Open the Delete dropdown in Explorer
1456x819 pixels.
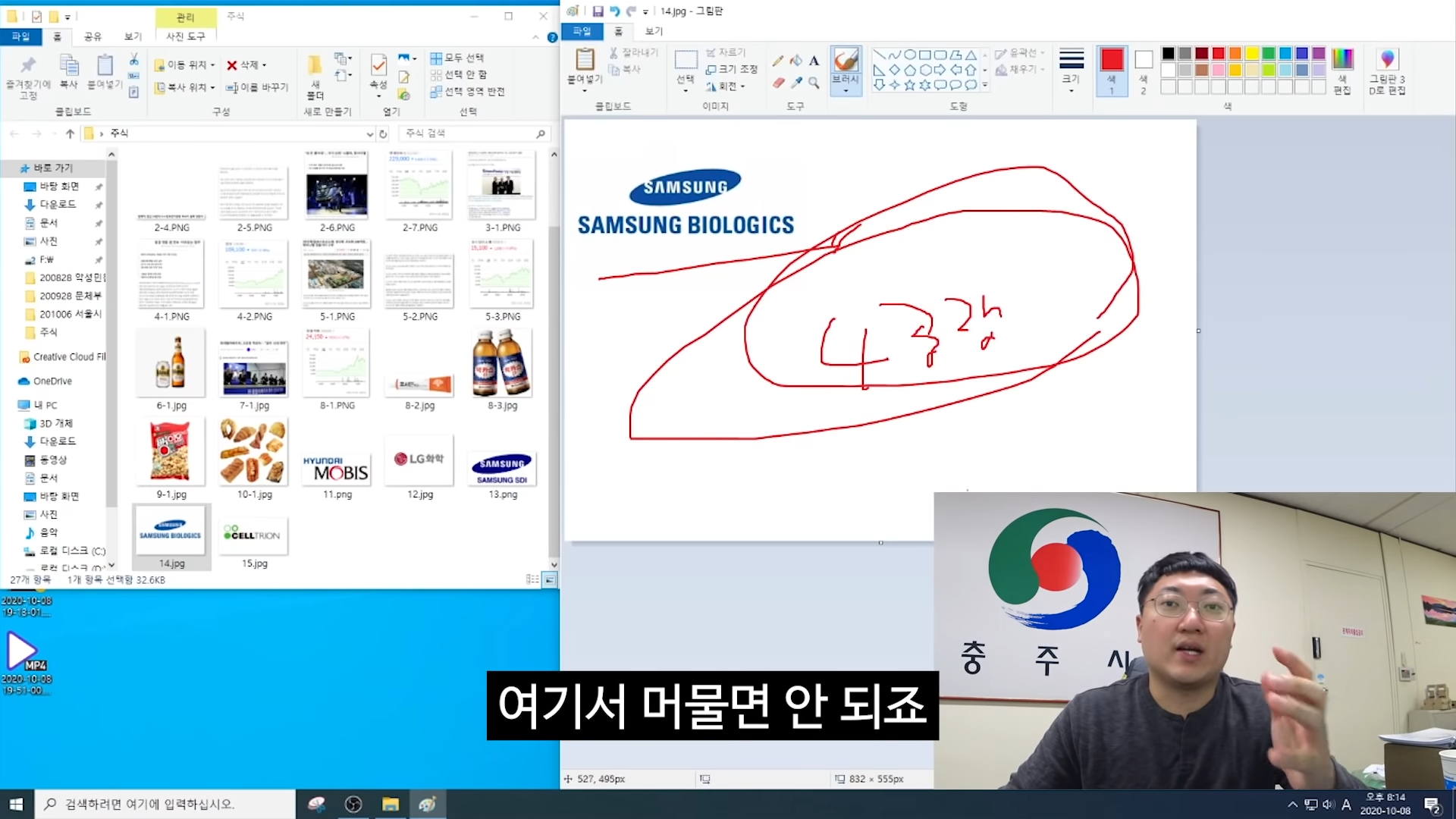click(x=247, y=65)
